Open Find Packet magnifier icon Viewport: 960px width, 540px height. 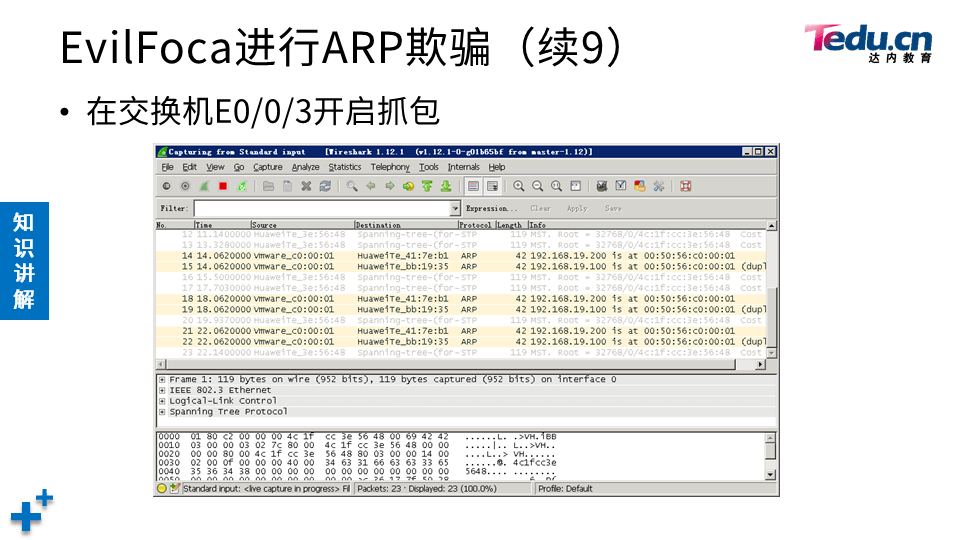[x=351, y=186]
